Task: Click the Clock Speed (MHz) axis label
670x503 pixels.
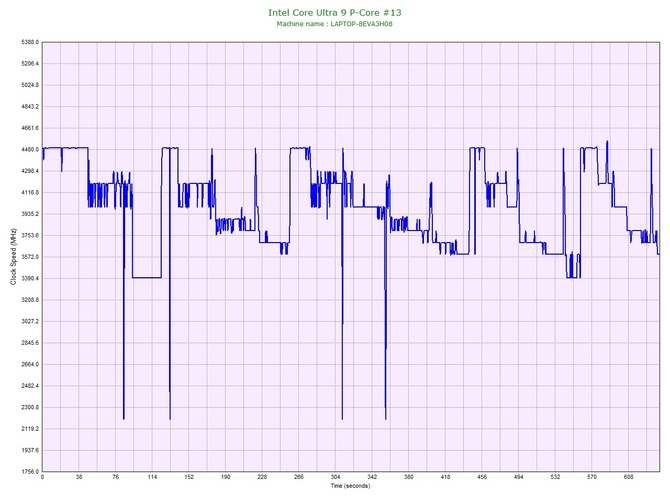Action: [13, 257]
